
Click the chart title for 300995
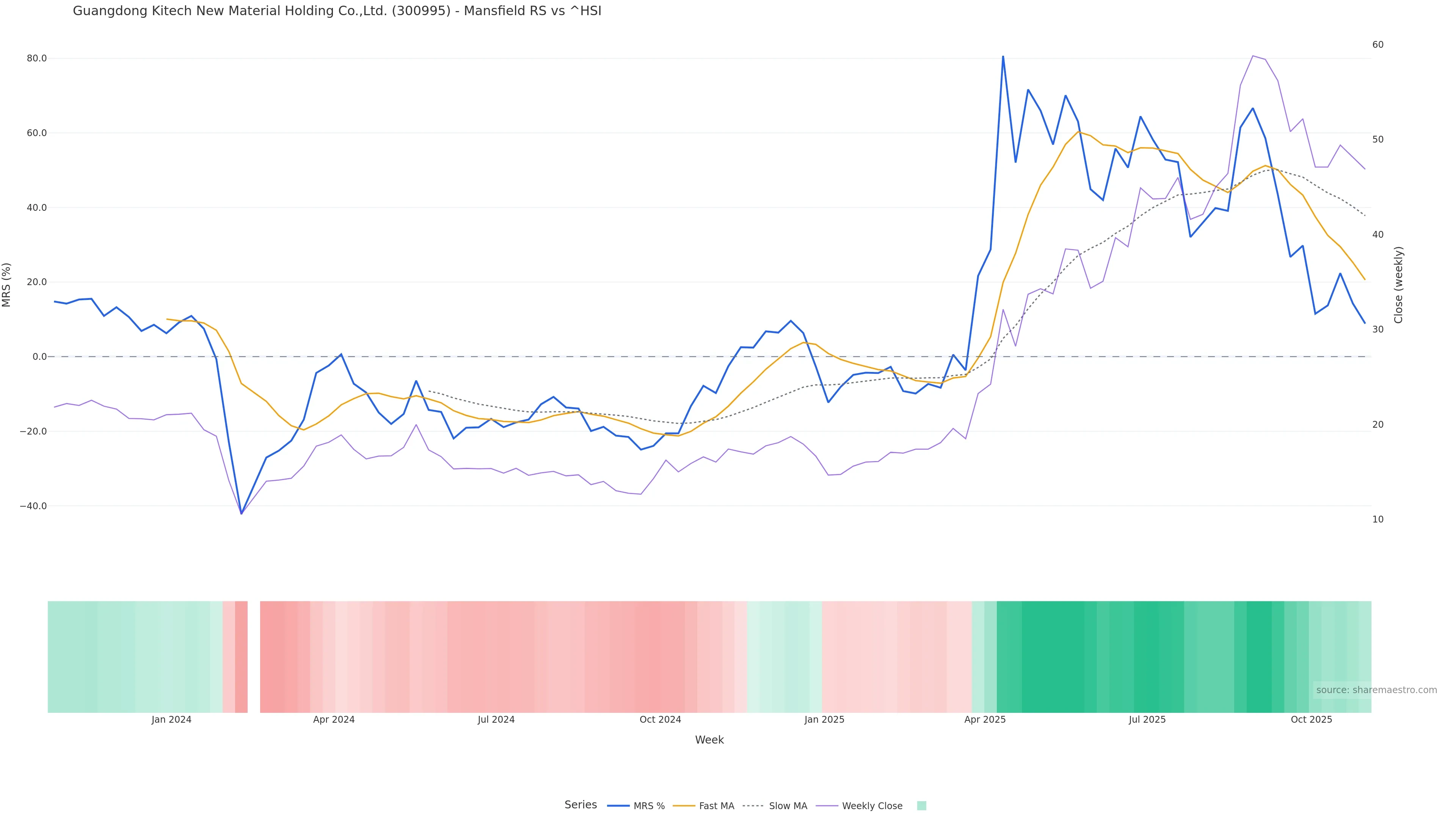[x=337, y=11]
